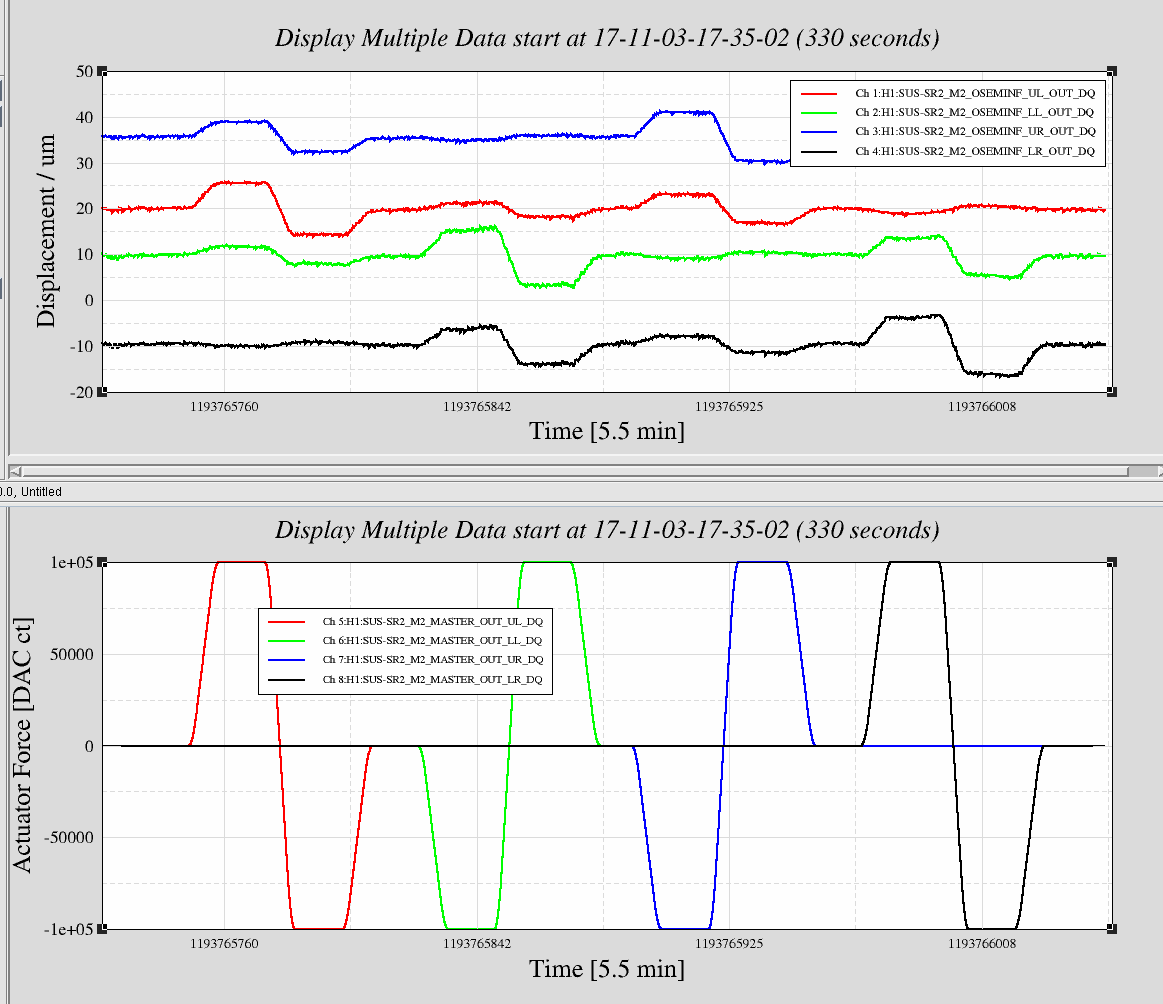
Task: Click tick label 1193765842 on the upper plot
Action: click(477, 406)
